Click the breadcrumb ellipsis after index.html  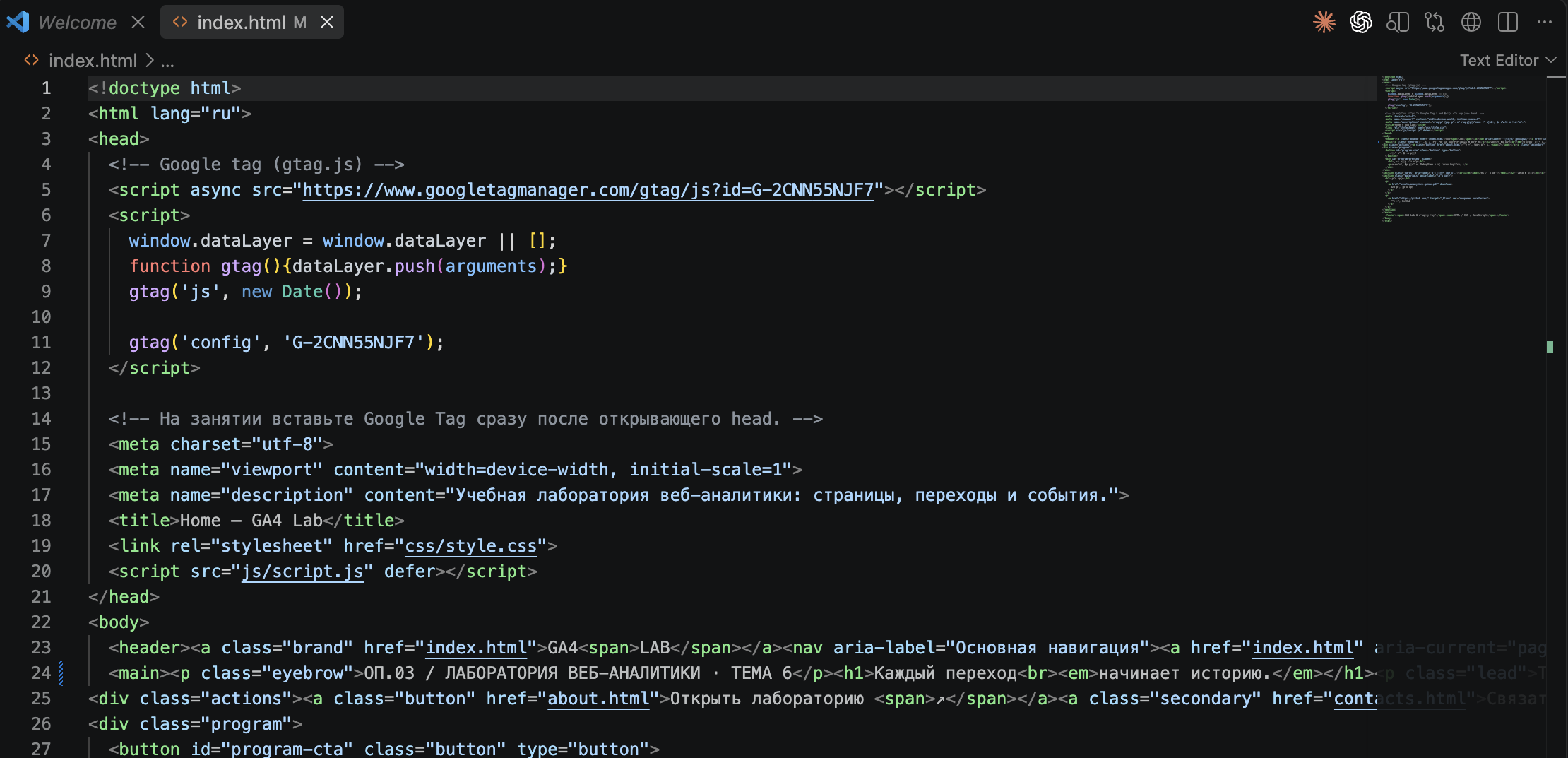click(167, 62)
